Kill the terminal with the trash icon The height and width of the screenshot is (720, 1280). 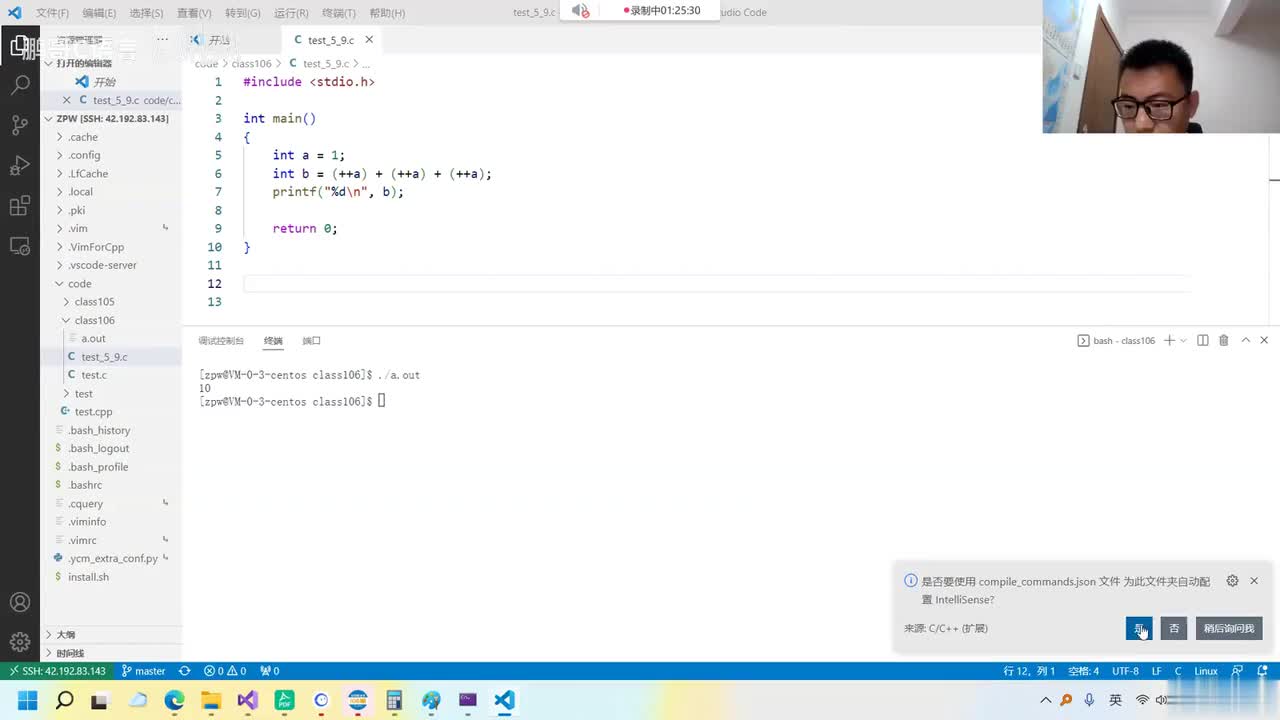click(x=1224, y=340)
